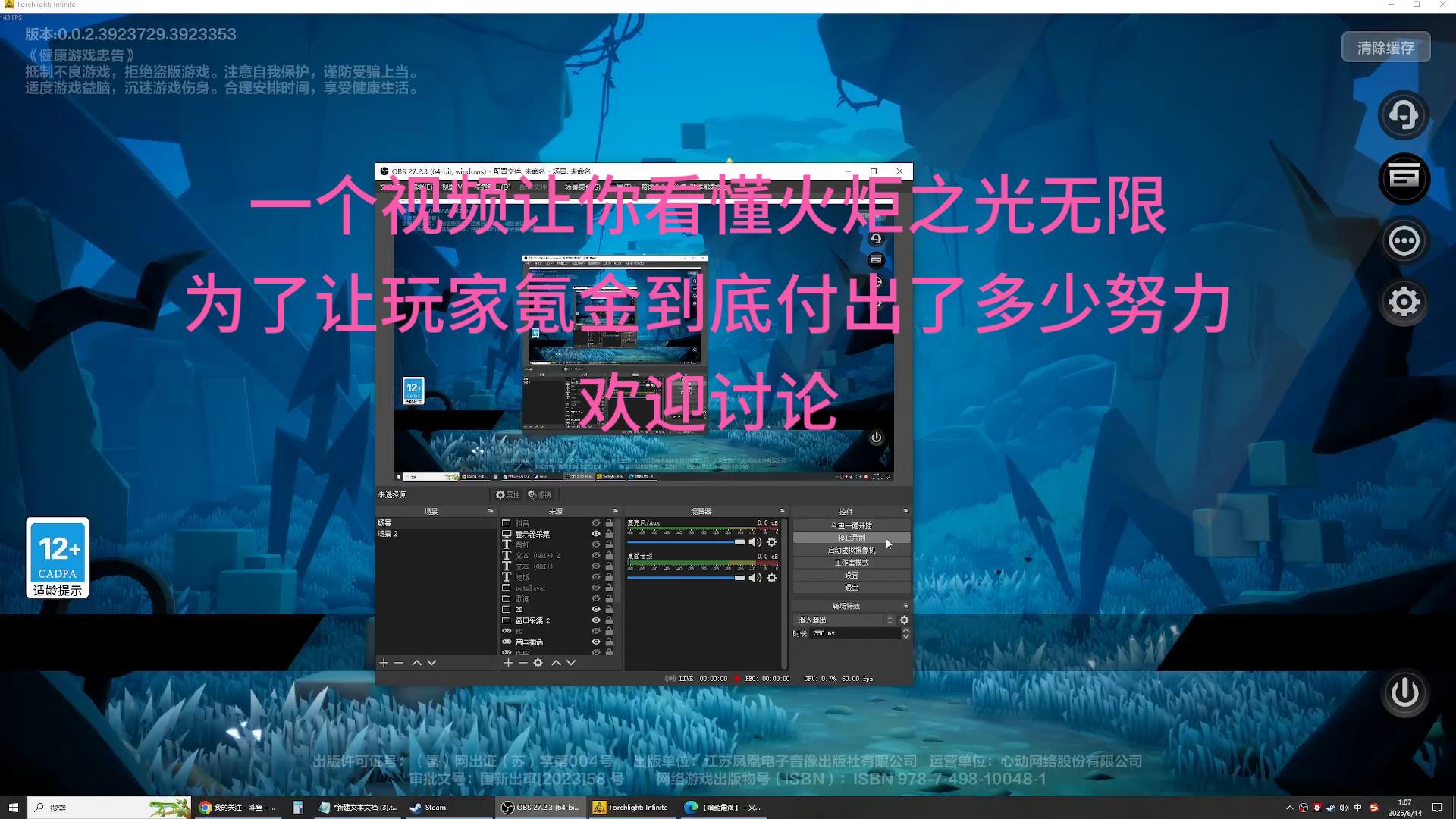Open customer service headset icon in game
Image resolution: width=1456 pixels, height=819 pixels.
point(1404,115)
